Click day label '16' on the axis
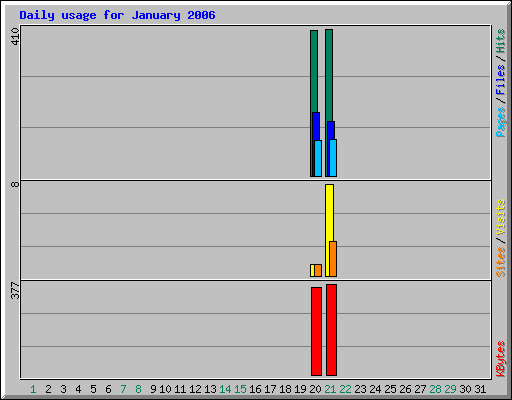The height and width of the screenshot is (400, 512). [x=255, y=389]
